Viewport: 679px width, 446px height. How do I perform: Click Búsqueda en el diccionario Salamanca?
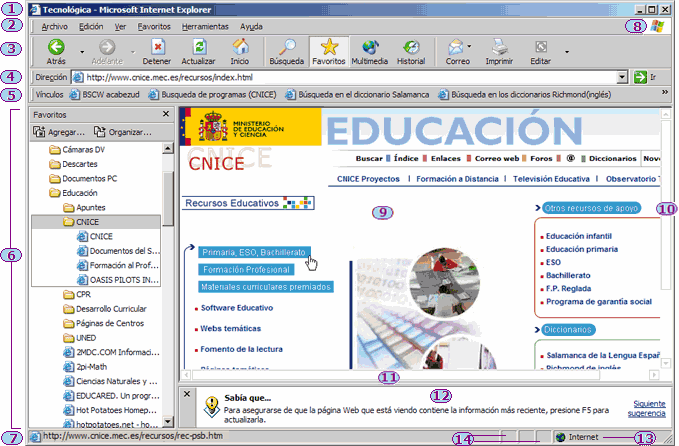click(x=357, y=94)
